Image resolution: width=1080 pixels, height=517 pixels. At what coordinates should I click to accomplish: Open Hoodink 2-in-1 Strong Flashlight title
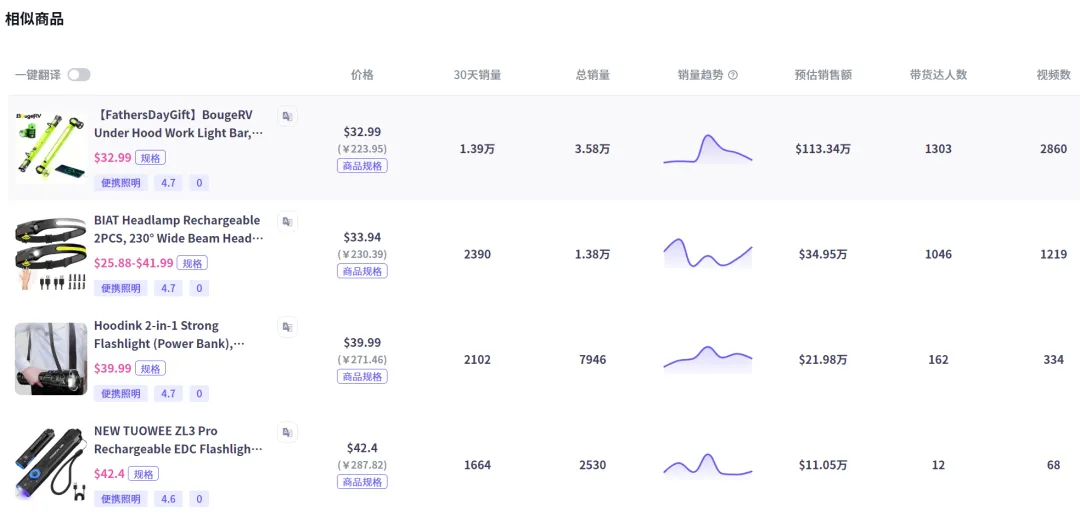point(170,335)
